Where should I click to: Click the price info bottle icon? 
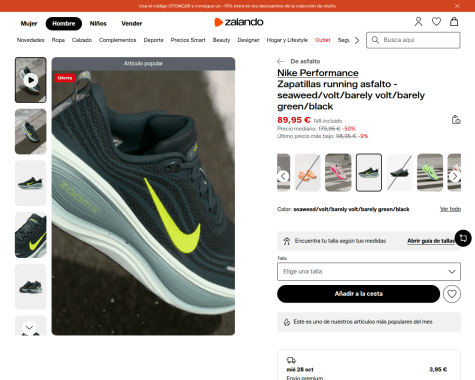click(456, 120)
